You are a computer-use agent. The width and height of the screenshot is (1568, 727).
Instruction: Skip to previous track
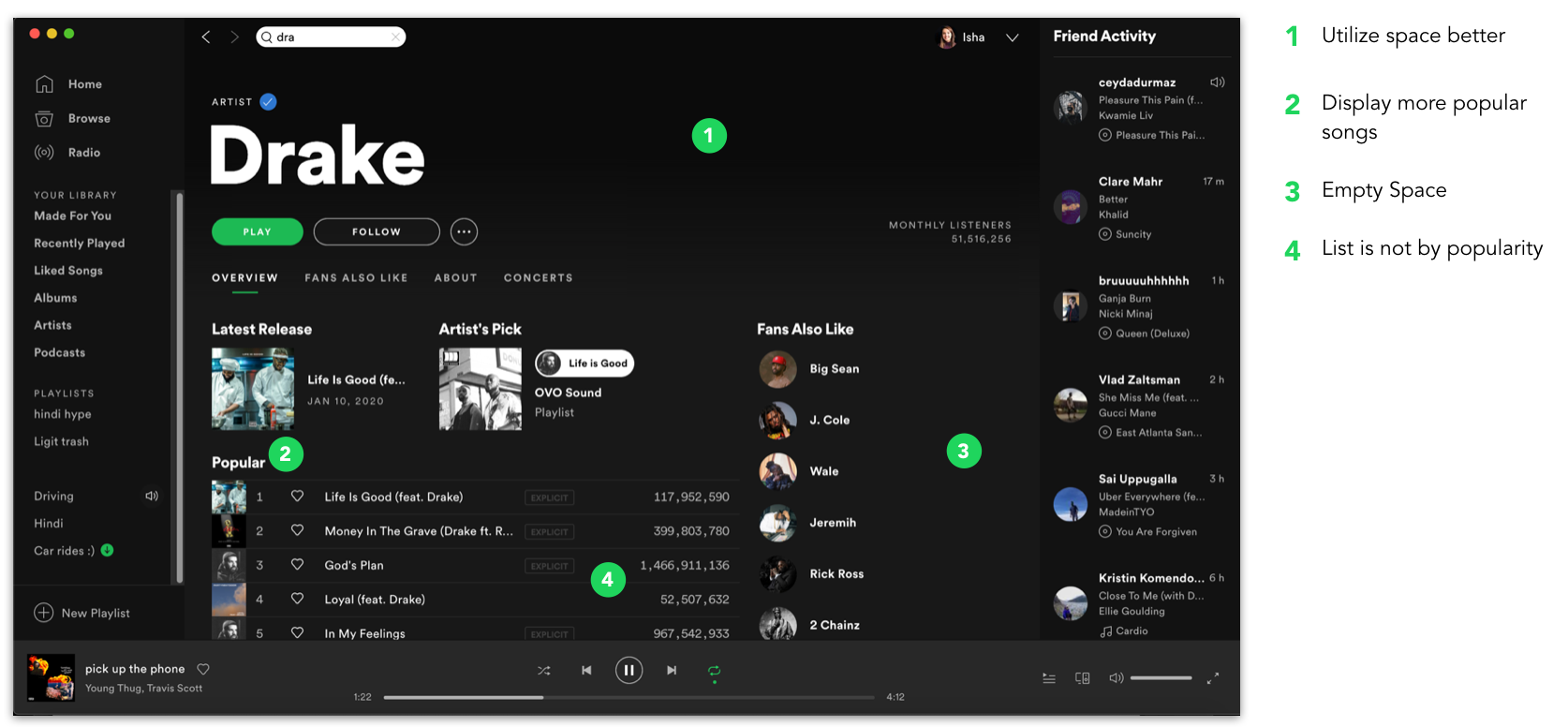point(586,671)
